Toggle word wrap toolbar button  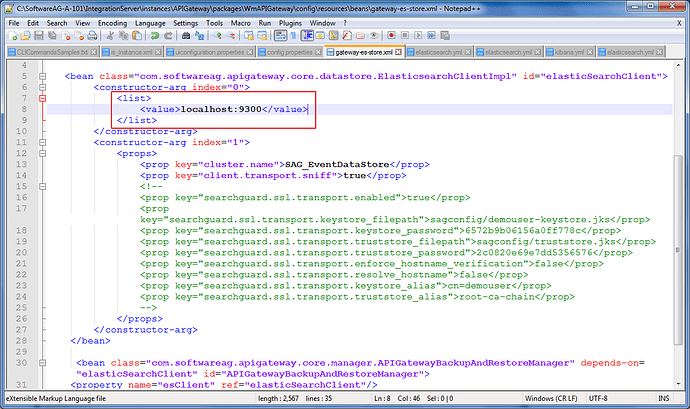pos(281,36)
